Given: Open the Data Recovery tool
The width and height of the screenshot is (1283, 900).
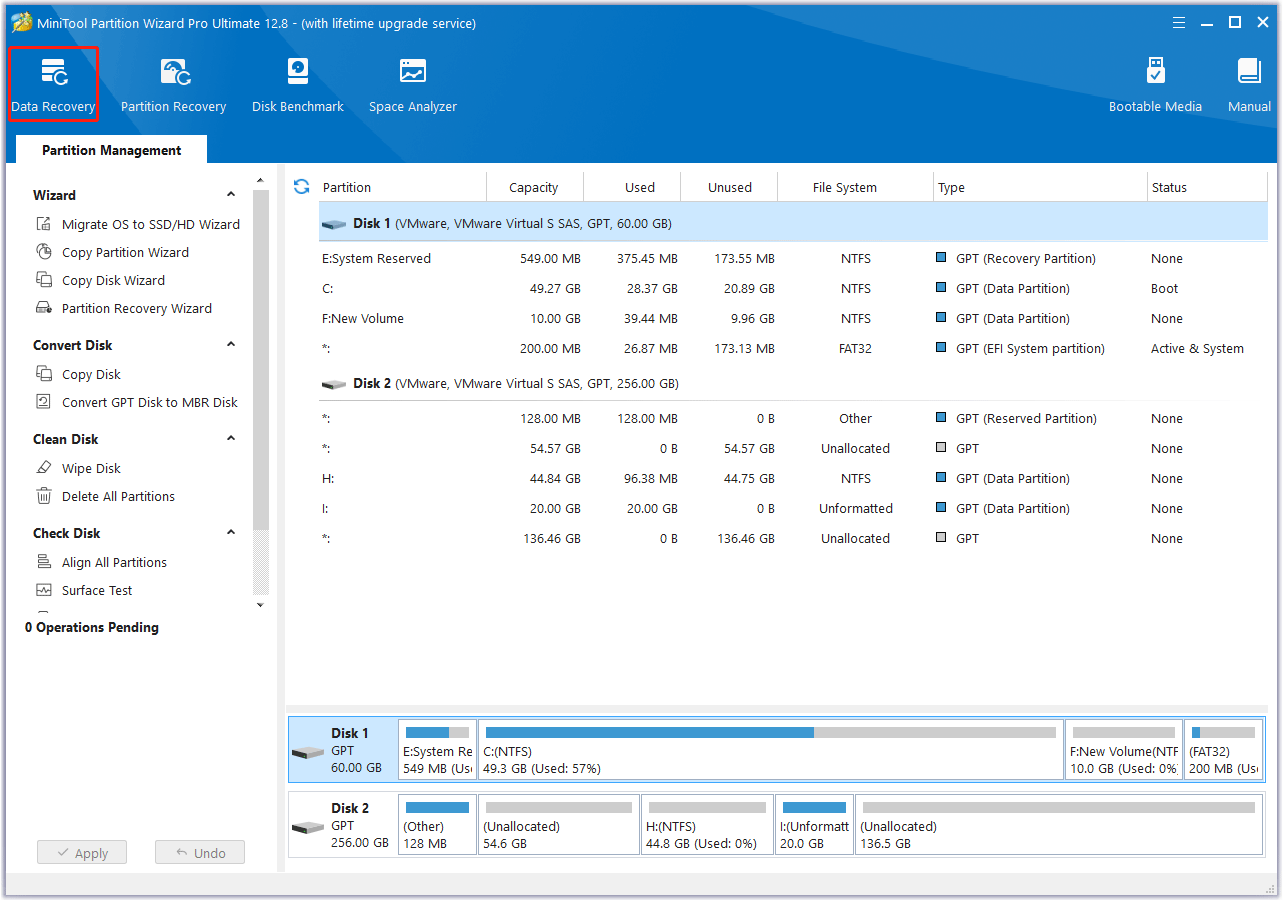Looking at the screenshot, I should [53, 83].
